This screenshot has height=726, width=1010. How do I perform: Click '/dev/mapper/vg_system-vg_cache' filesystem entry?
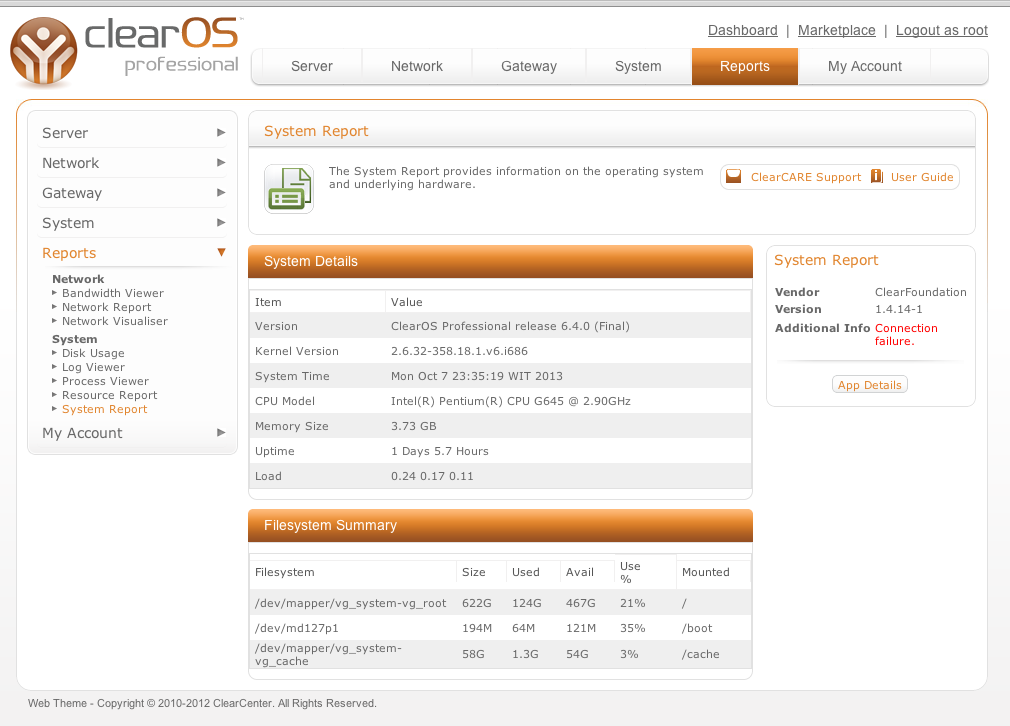coord(329,654)
